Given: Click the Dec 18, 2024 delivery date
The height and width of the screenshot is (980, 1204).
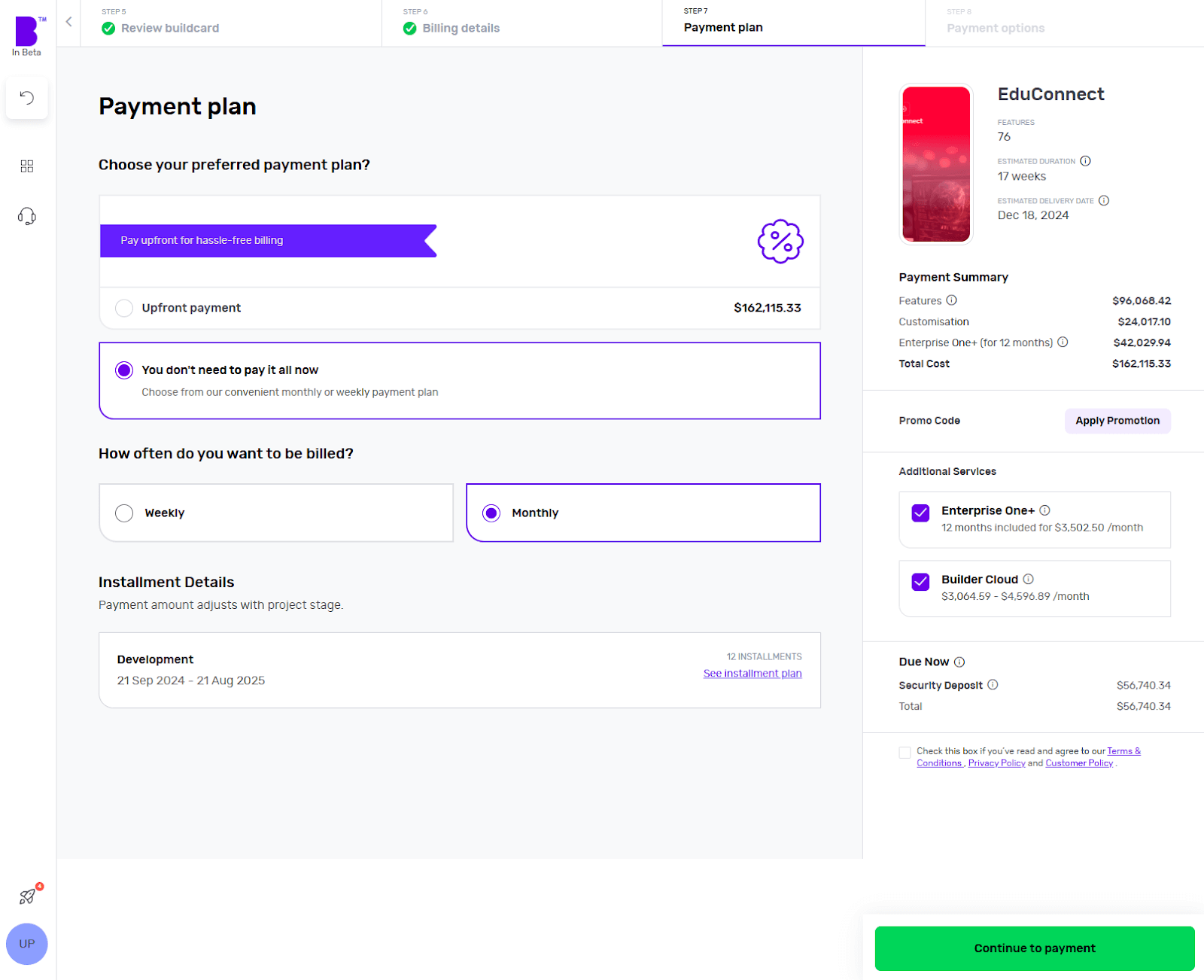Looking at the screenshot, I should 1033,215.
